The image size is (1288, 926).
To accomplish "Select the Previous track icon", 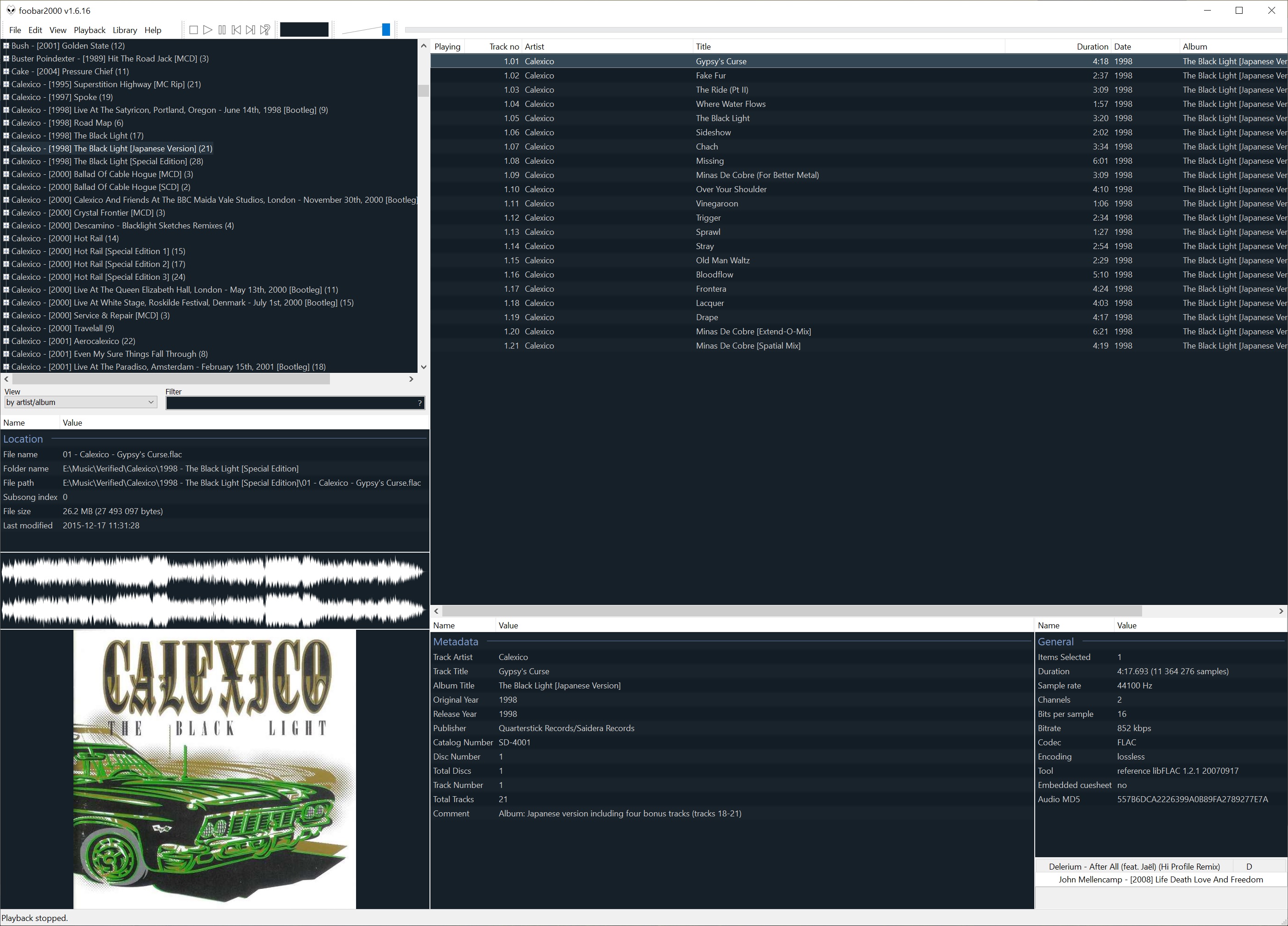I will (236, 29).
